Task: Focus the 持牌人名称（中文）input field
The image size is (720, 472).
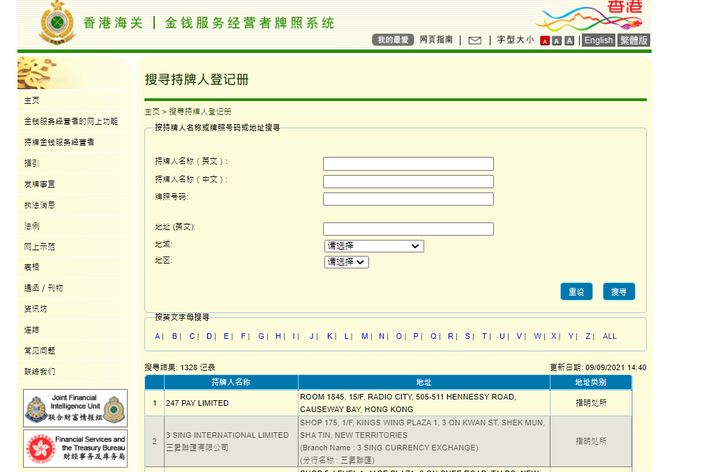Action: pyautogui.click(x=408, y=181)
